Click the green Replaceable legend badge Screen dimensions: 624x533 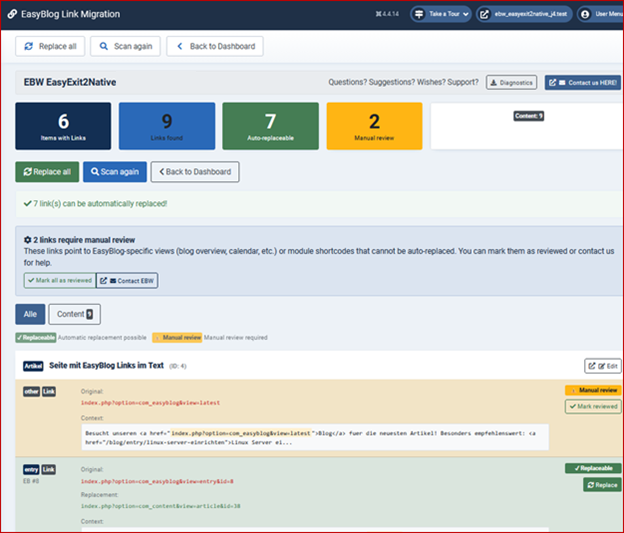[x=36, y=338]
